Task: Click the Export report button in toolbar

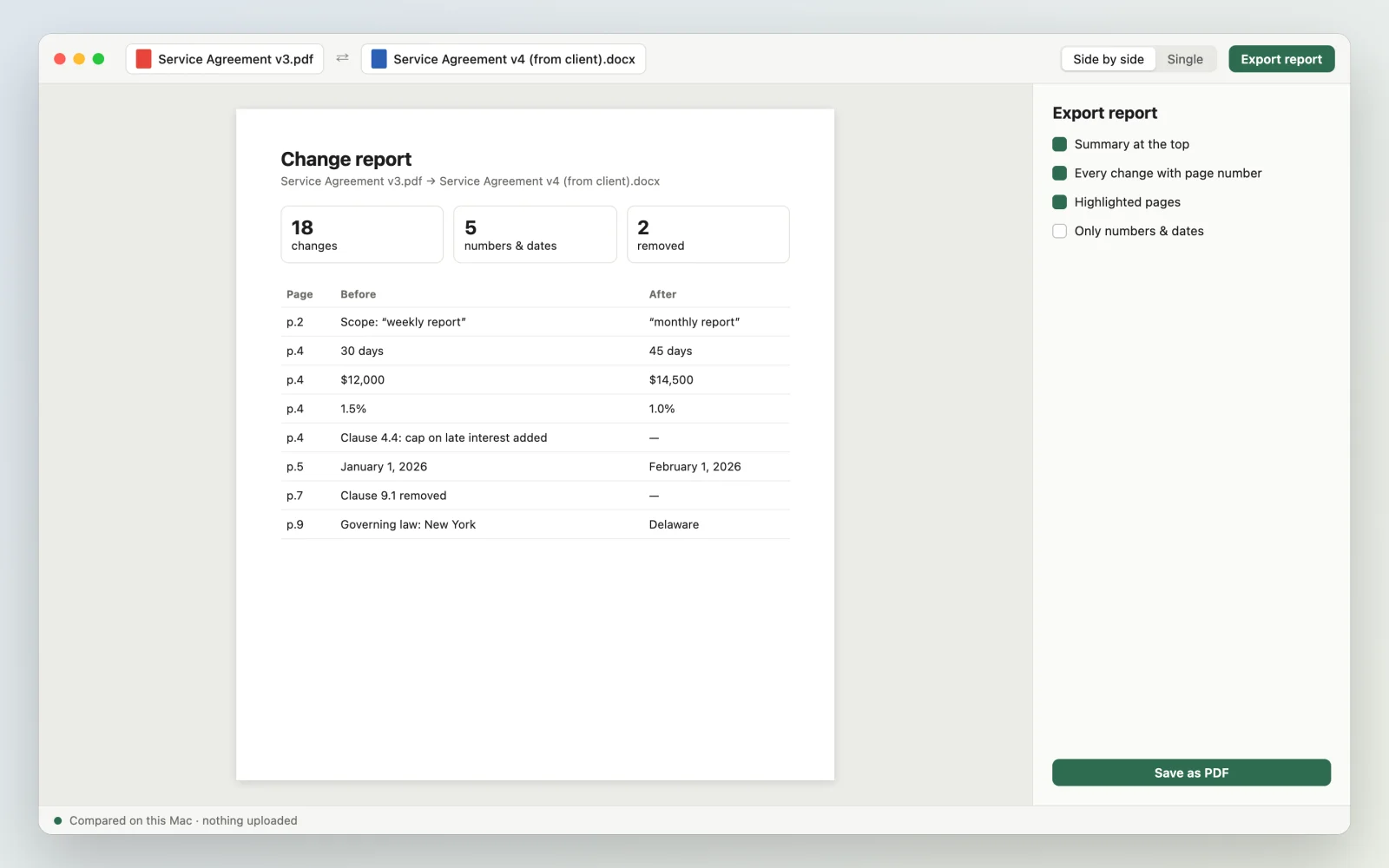Action: coord(1281,59)
